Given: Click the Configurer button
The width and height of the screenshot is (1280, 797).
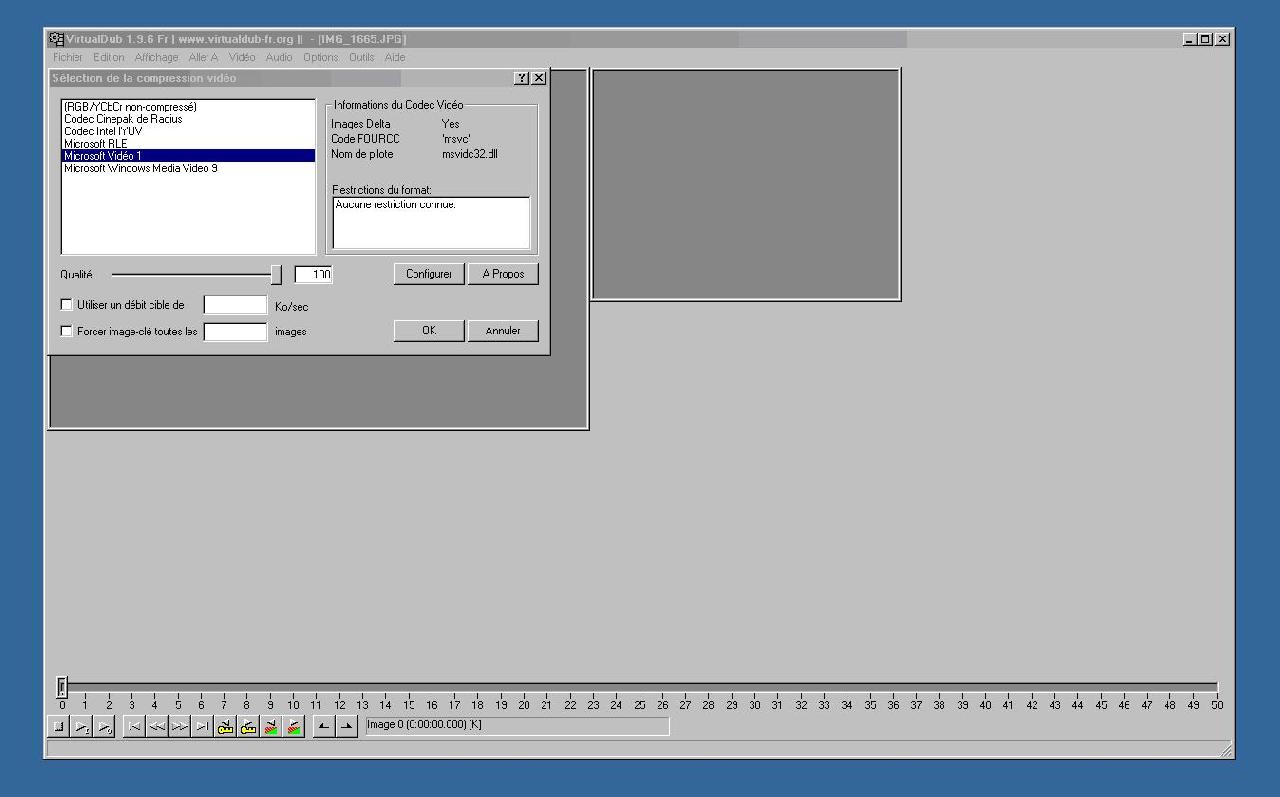Looking at the screenshot, I should pyautogui.click(x=429, y=274).
